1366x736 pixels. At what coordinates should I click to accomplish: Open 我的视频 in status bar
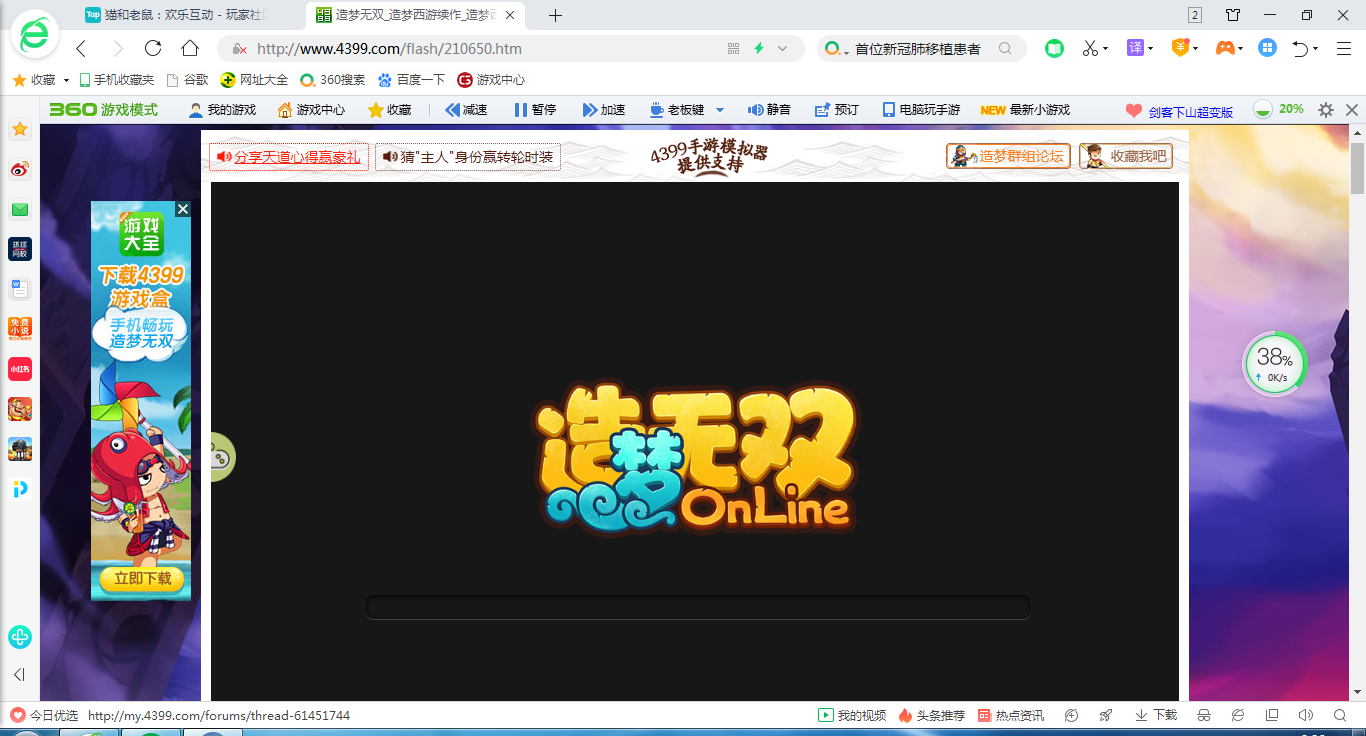pos(853,715)
